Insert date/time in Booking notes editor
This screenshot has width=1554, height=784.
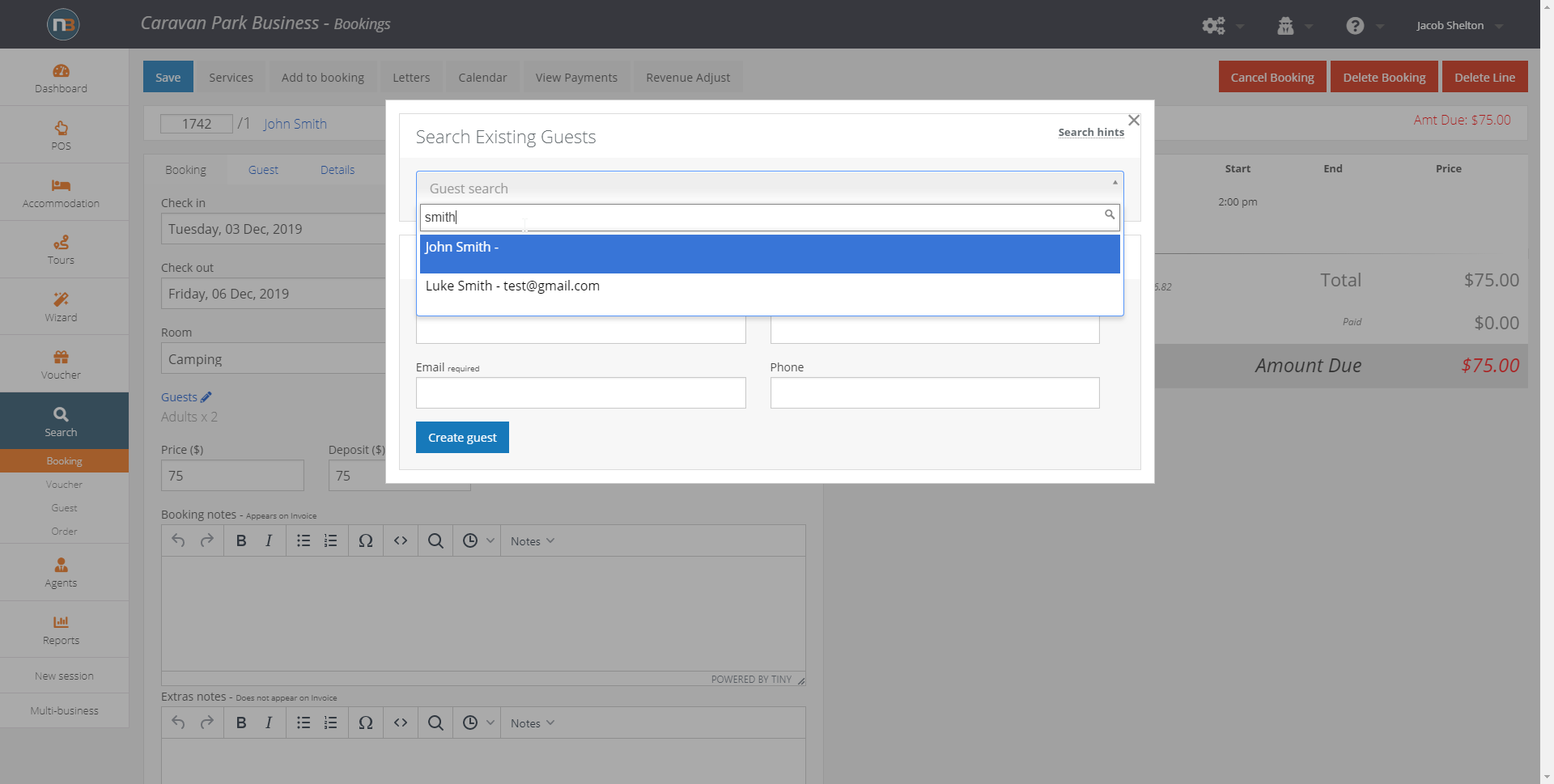pos(470,540)
